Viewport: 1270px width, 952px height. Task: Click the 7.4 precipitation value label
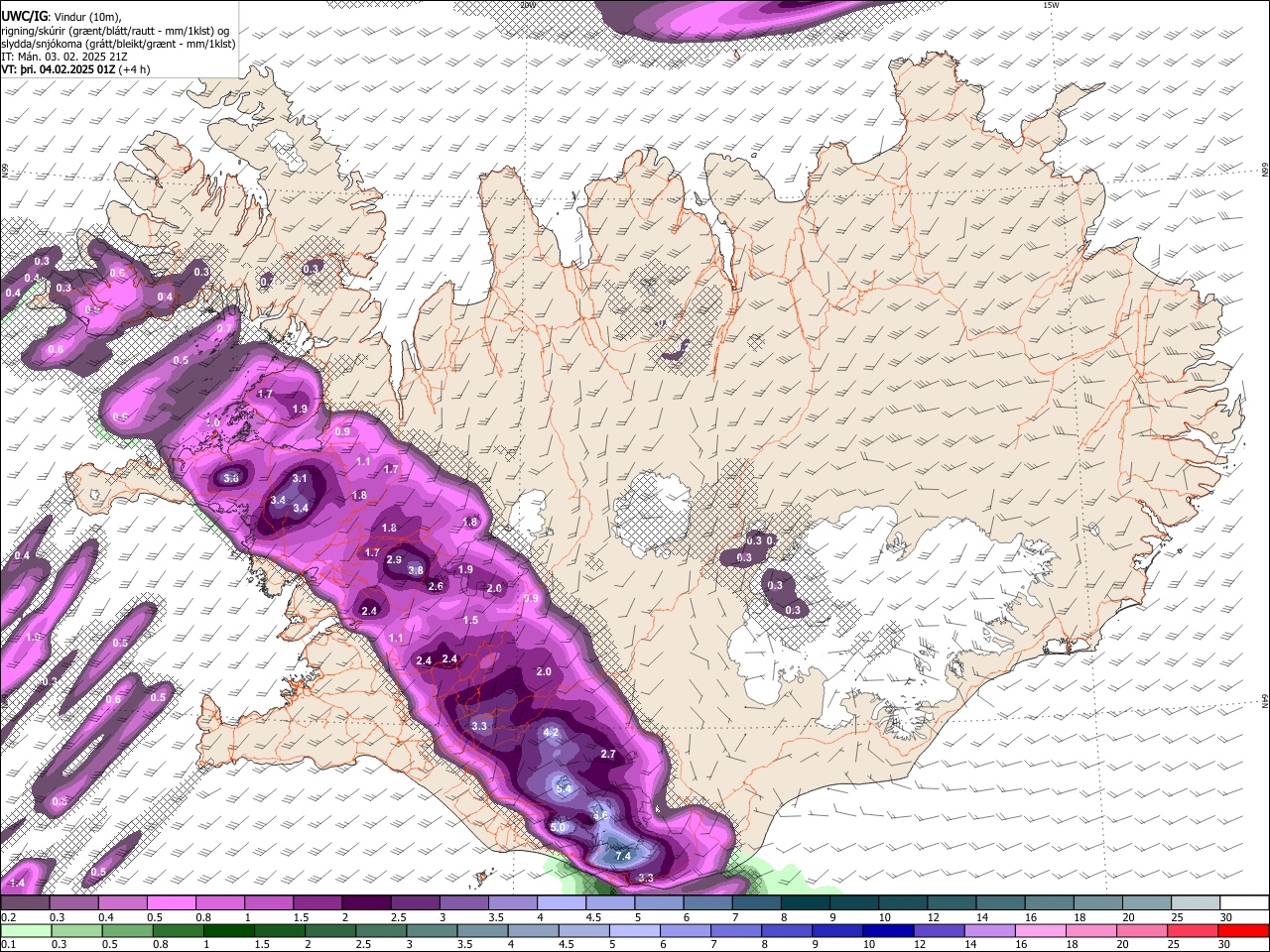click(x=623, y=855)
